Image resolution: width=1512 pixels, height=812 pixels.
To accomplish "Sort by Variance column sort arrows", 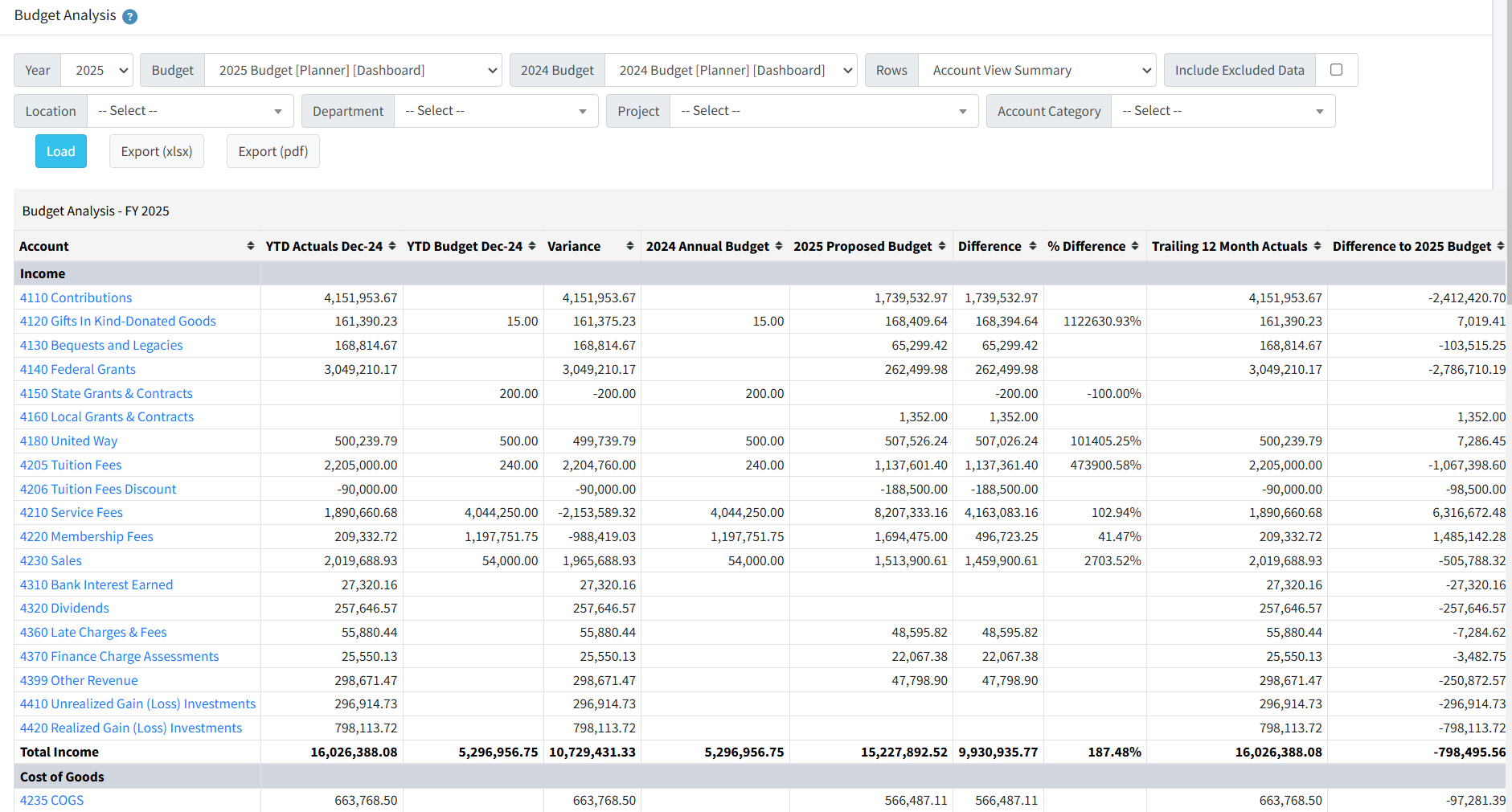I will [630, 246].
